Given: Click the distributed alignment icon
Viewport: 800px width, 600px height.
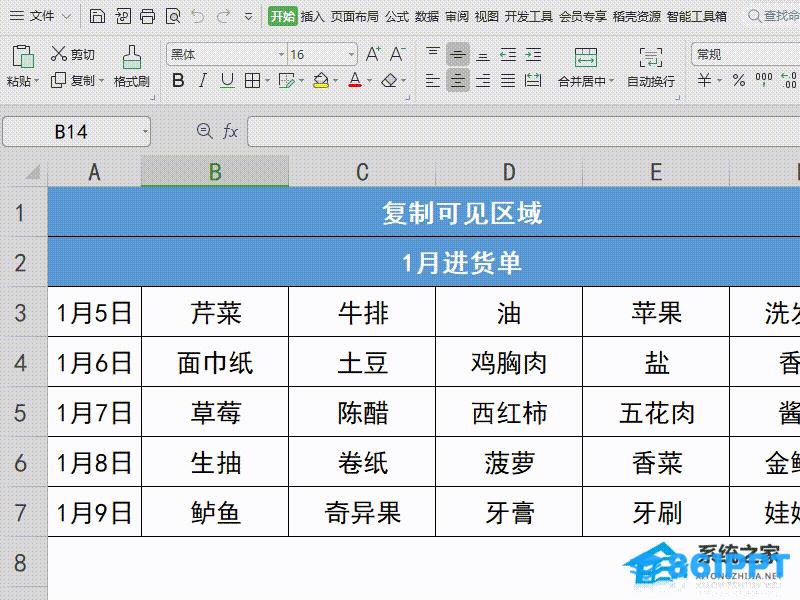Looking at the screenshot, I should (x=533, y=80).
